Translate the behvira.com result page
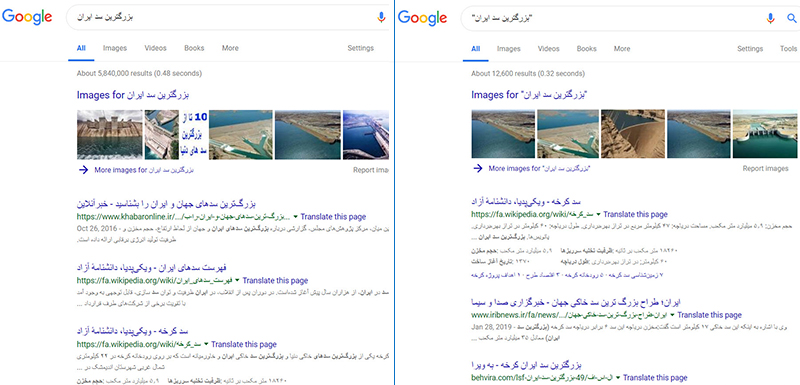Screen dimensions: 800x385 655,378
